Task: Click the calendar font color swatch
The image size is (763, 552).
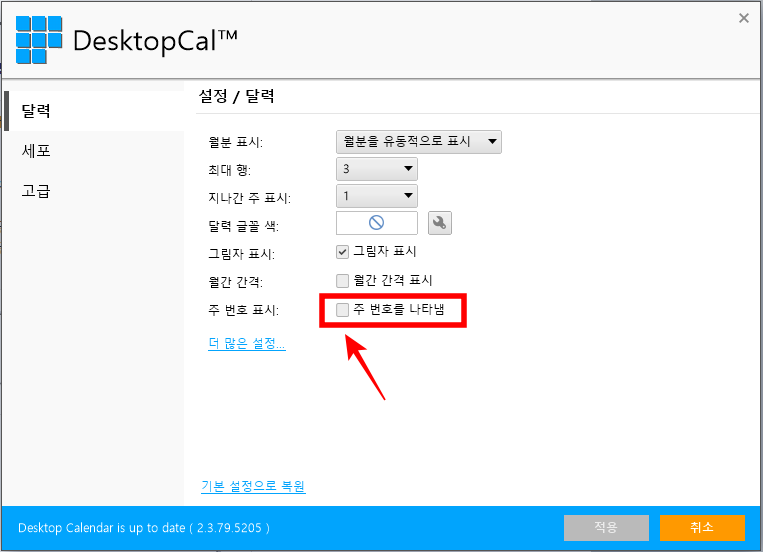Action: click(x=377, y=223)
